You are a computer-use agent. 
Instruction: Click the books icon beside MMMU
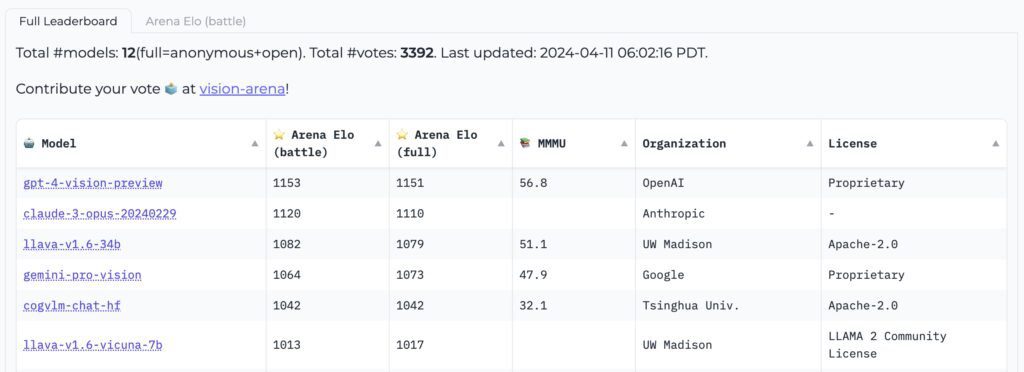pos(525,143)
